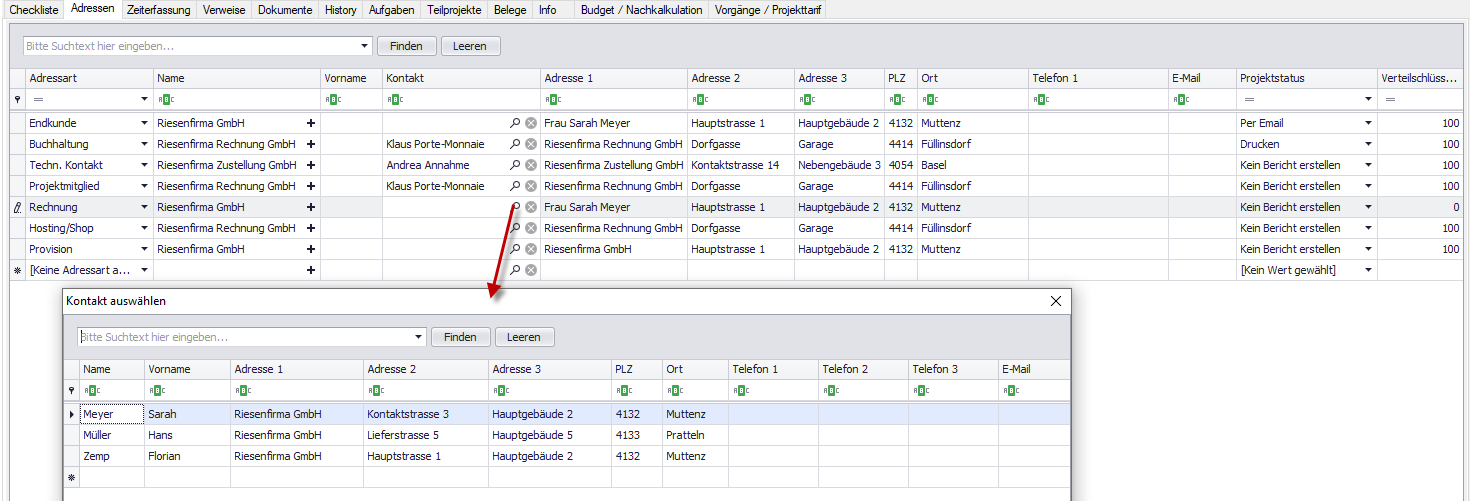Open the main search text dropdown arrow
The height and width of the screenshot is (501, 1470).
(x=365, y=46)
